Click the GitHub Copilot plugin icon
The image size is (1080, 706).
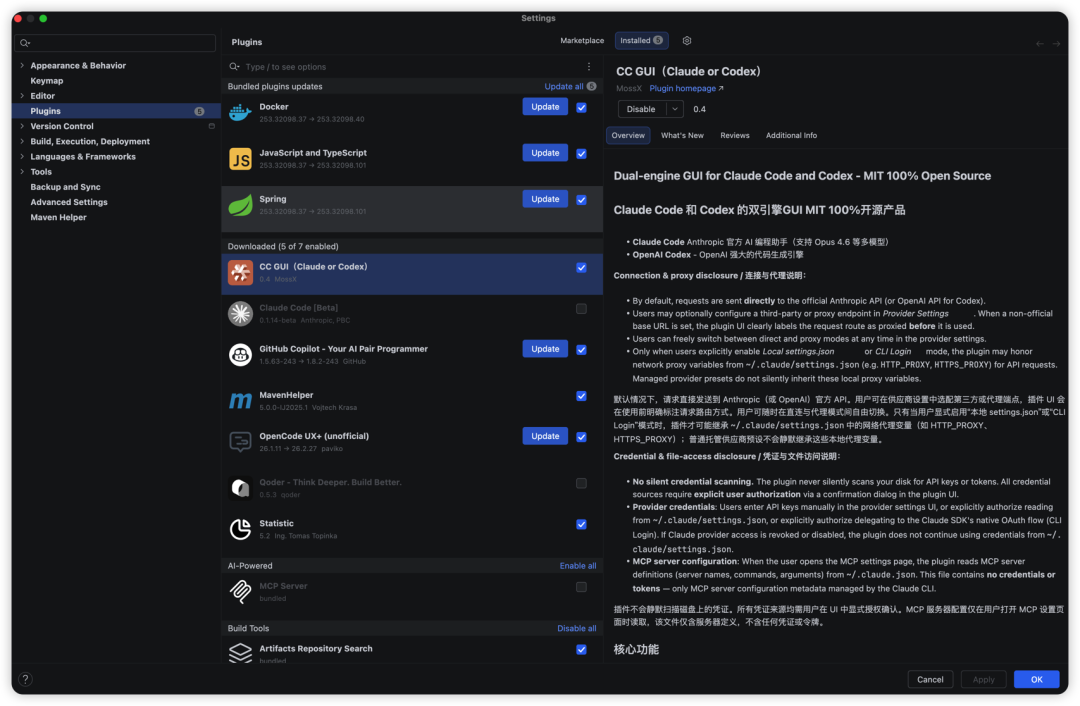(x=240, y=355)
